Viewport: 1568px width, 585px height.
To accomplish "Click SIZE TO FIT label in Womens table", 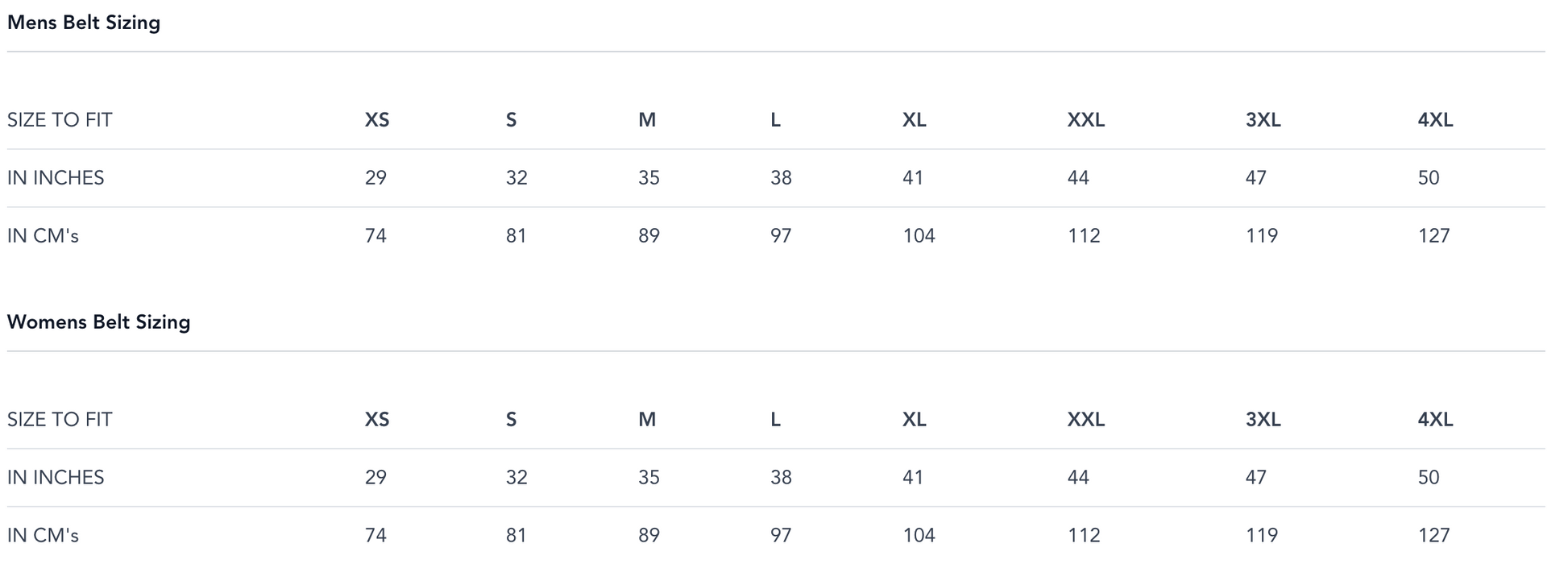I will click(x=60, y=420).
